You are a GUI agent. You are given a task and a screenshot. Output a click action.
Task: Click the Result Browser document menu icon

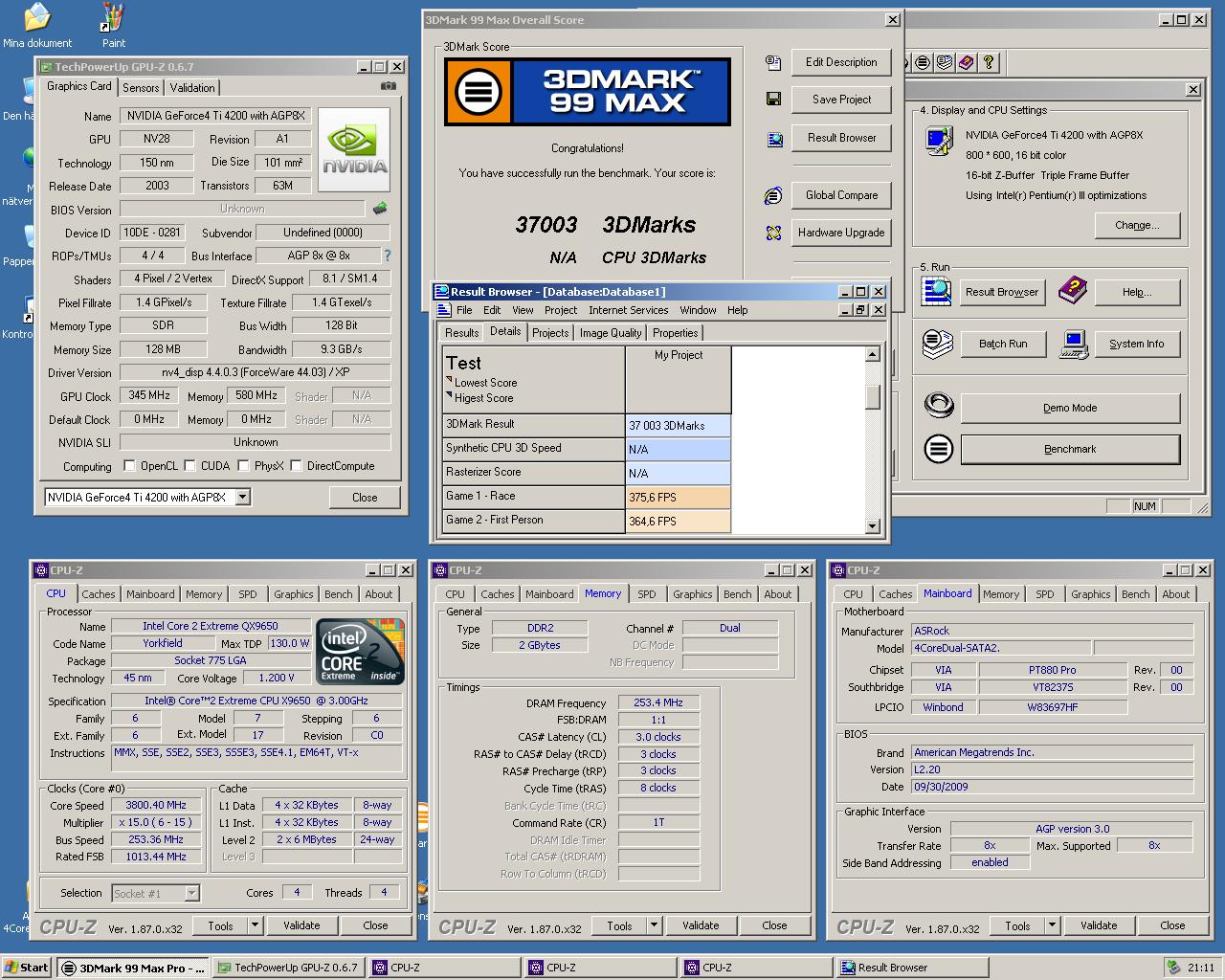tap(443, 310)
